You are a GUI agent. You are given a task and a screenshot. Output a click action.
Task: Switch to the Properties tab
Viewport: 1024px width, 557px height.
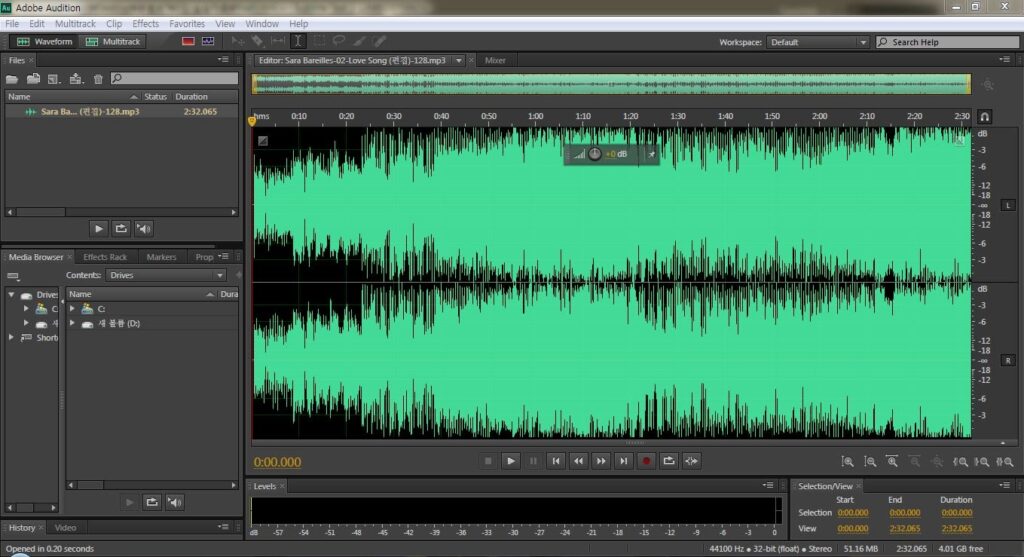[x=204, y=257]
